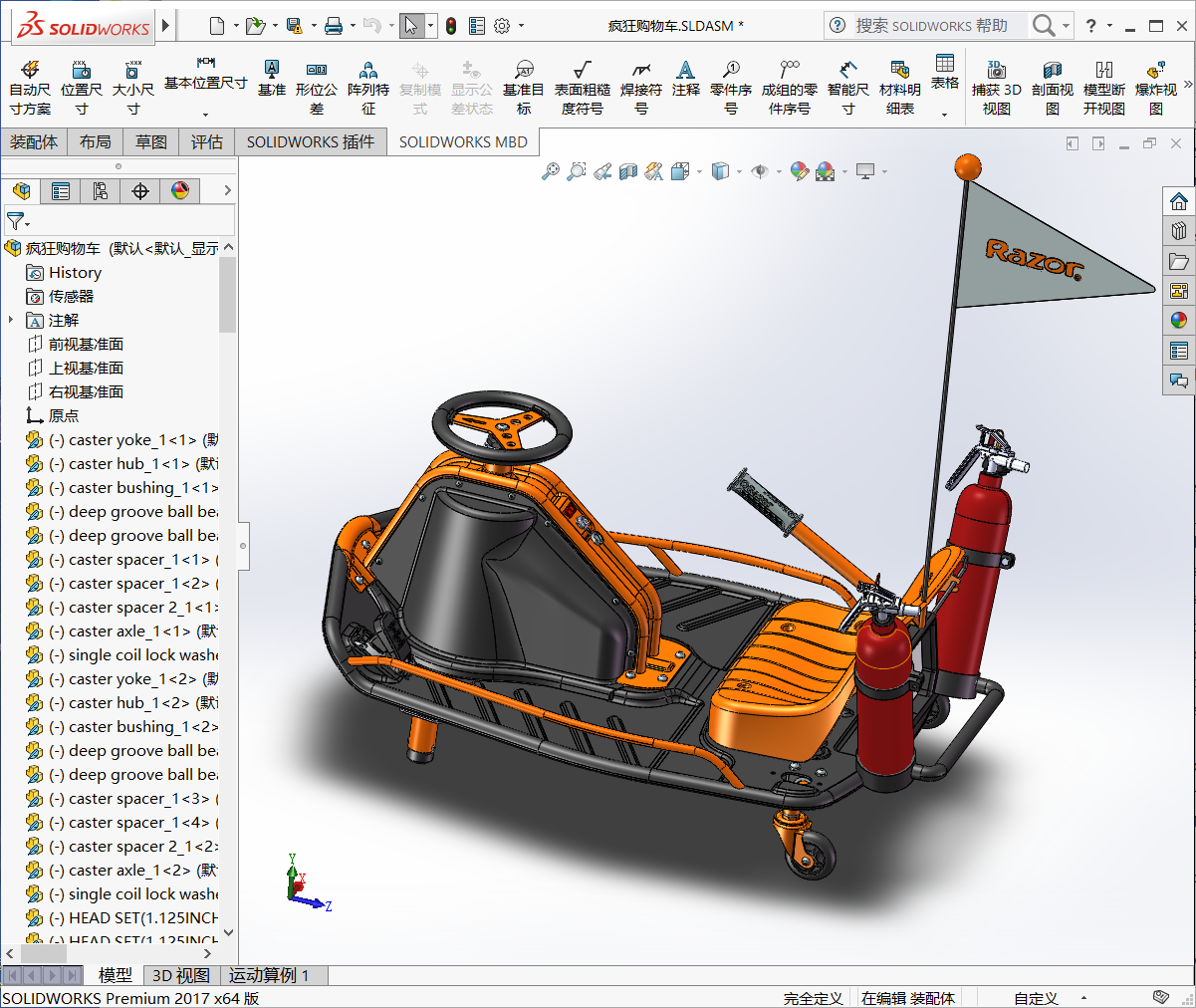
Task: Select the Size Dimension (大小尺寸) tool
Action: pos(132,87)
